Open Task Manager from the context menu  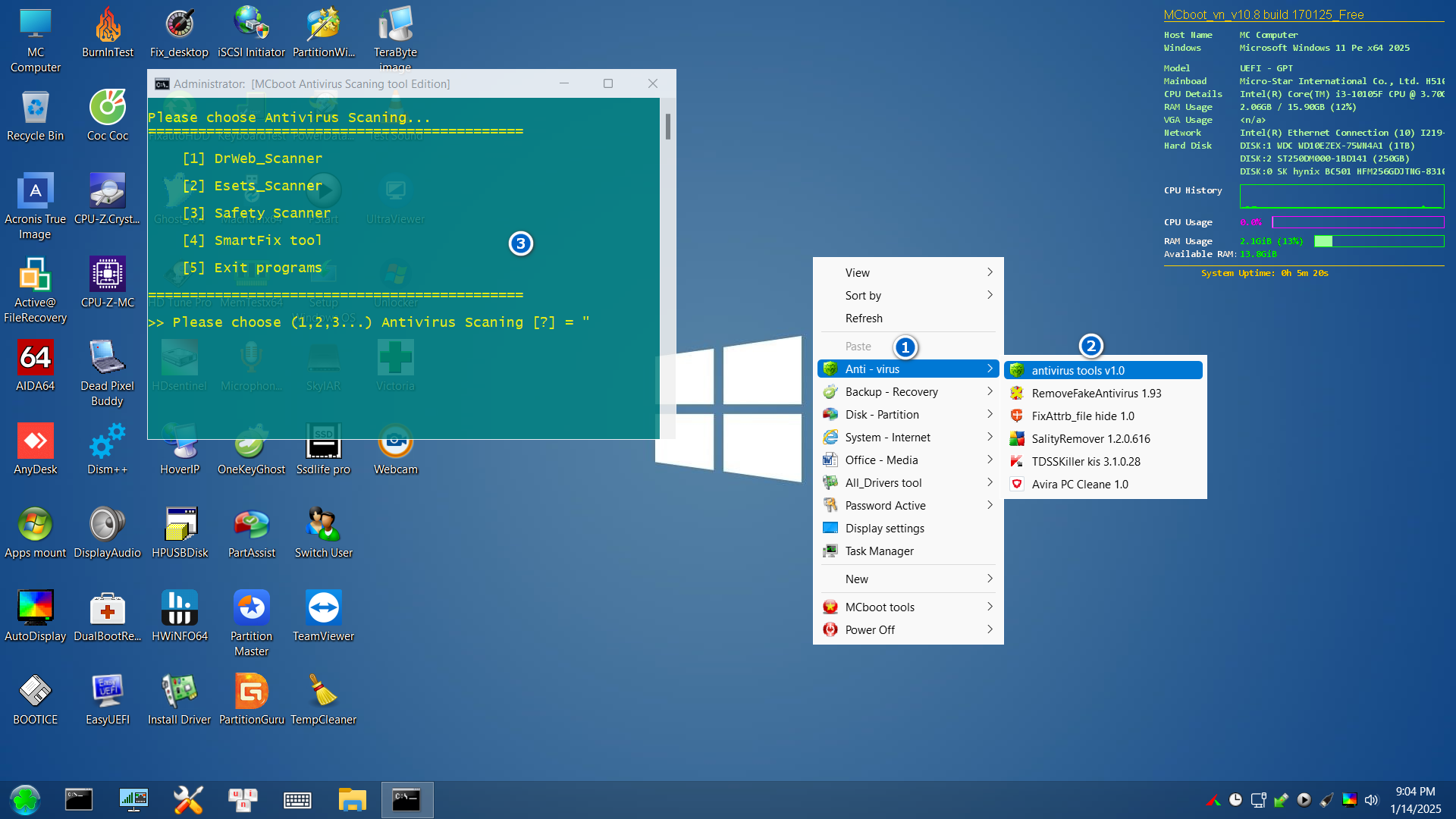pos(879,551)
